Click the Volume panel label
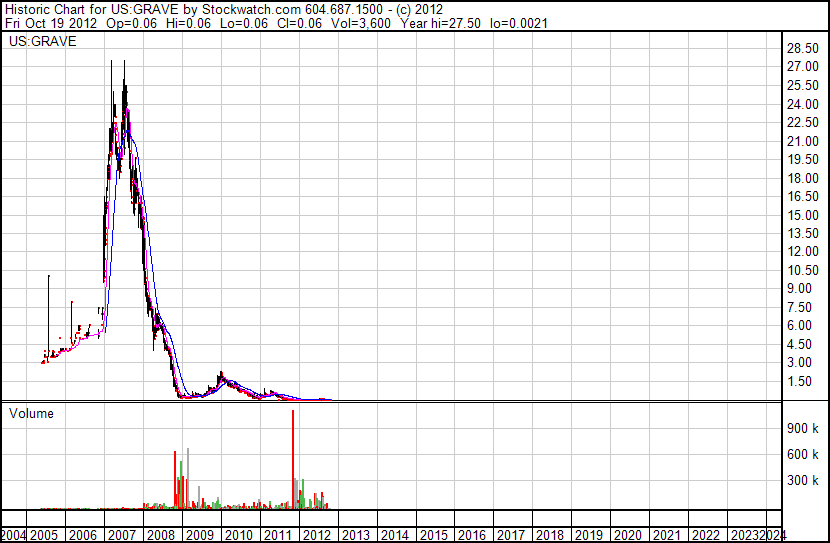830x543 pixels. coord(31,413)
